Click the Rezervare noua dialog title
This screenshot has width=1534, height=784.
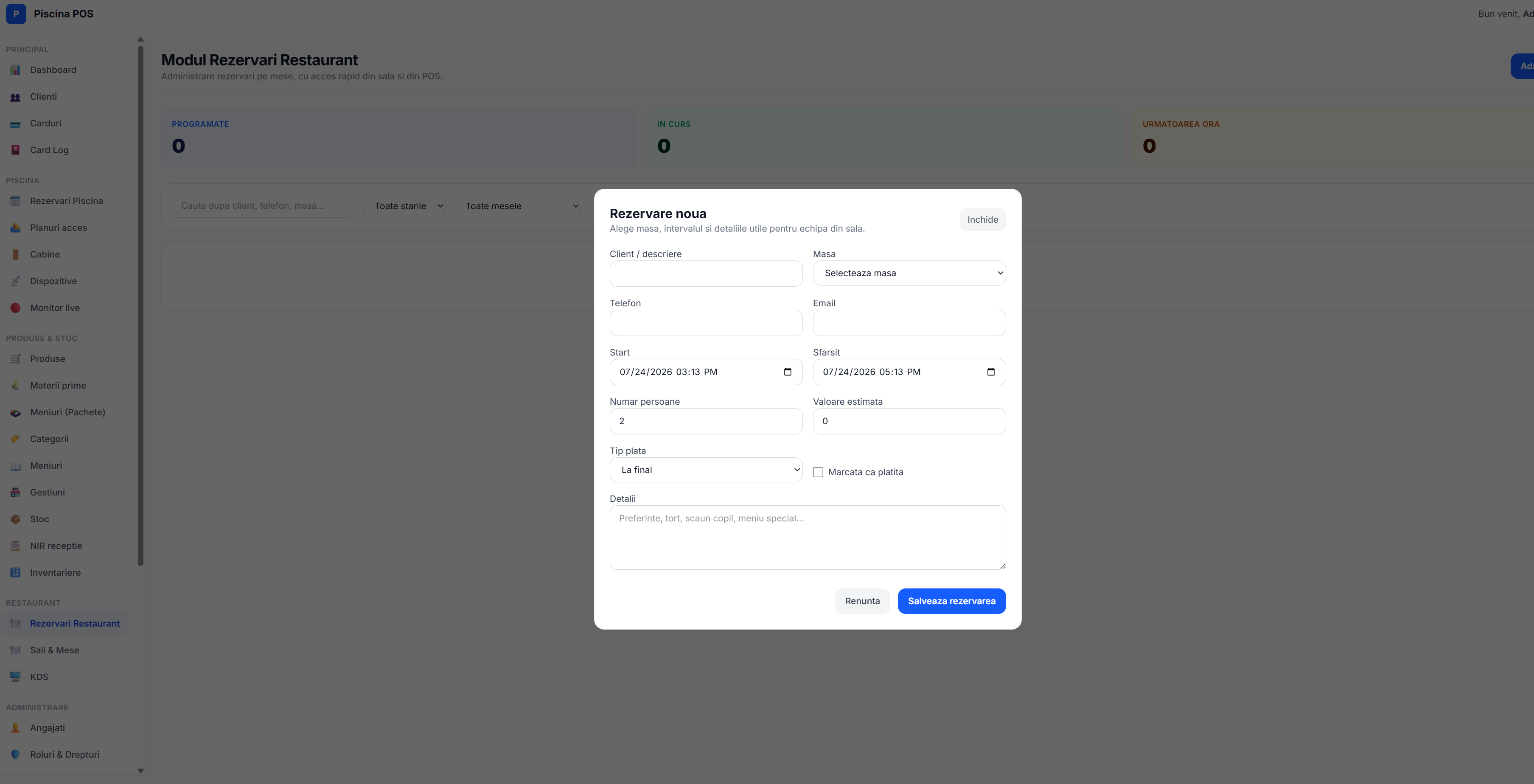point(658,214)
